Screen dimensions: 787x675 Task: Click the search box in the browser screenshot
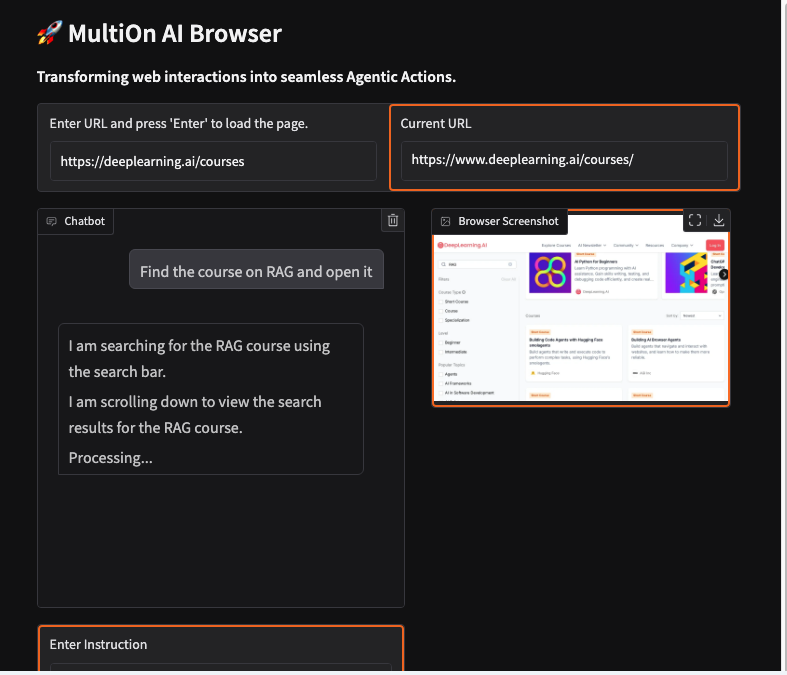[x=477, y=264]
